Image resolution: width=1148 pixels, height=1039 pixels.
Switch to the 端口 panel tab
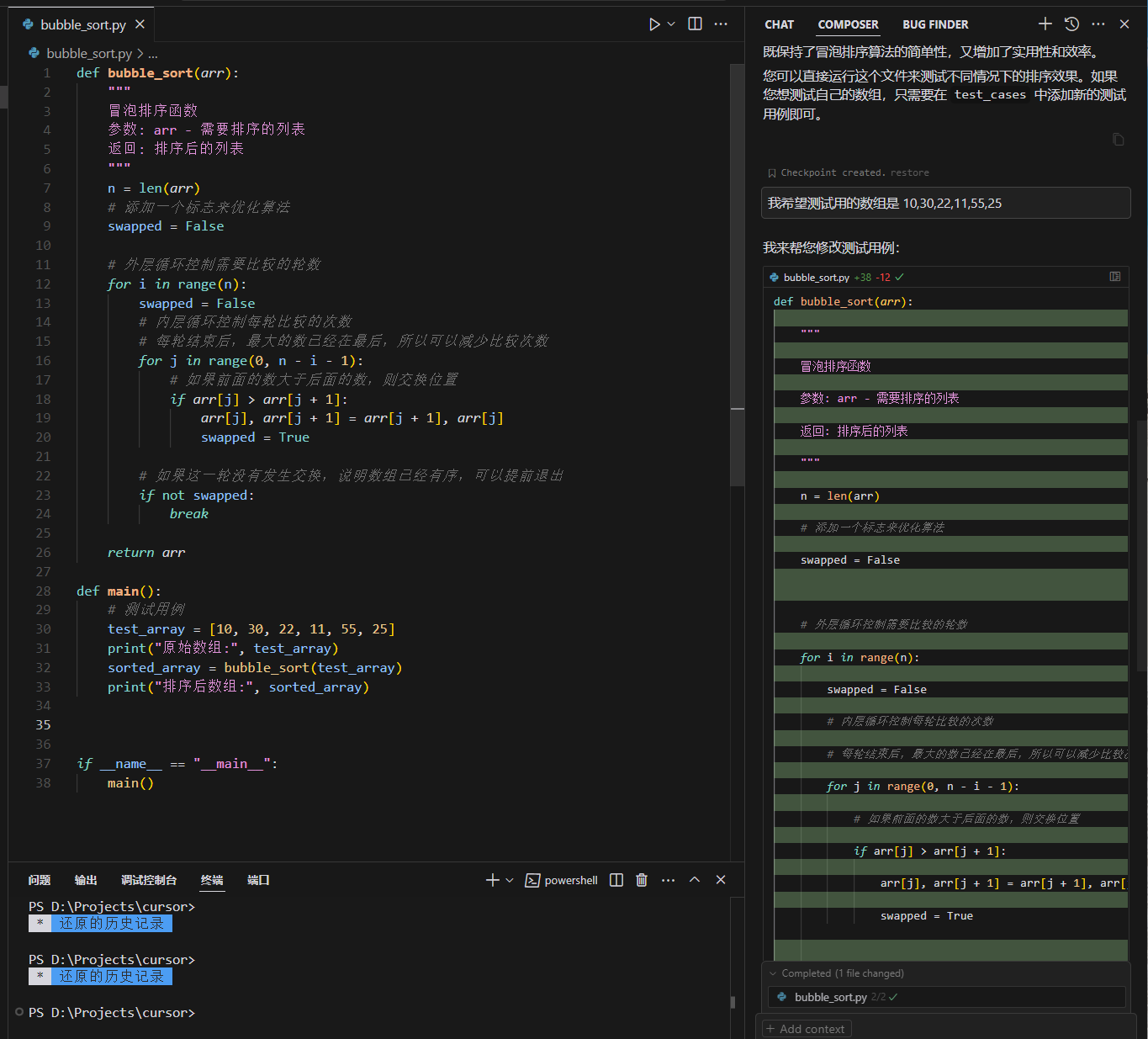click(x=258, y=880)
